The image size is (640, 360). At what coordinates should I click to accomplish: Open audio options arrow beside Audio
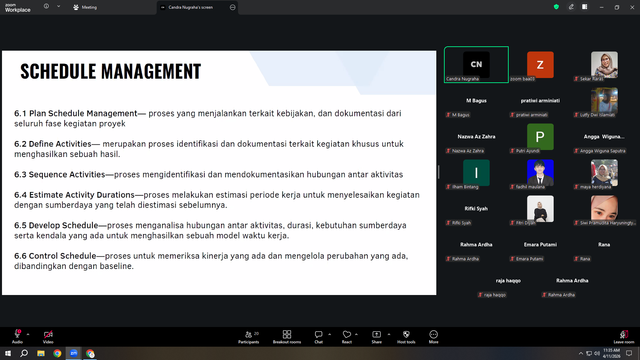(x=28, y=334)
